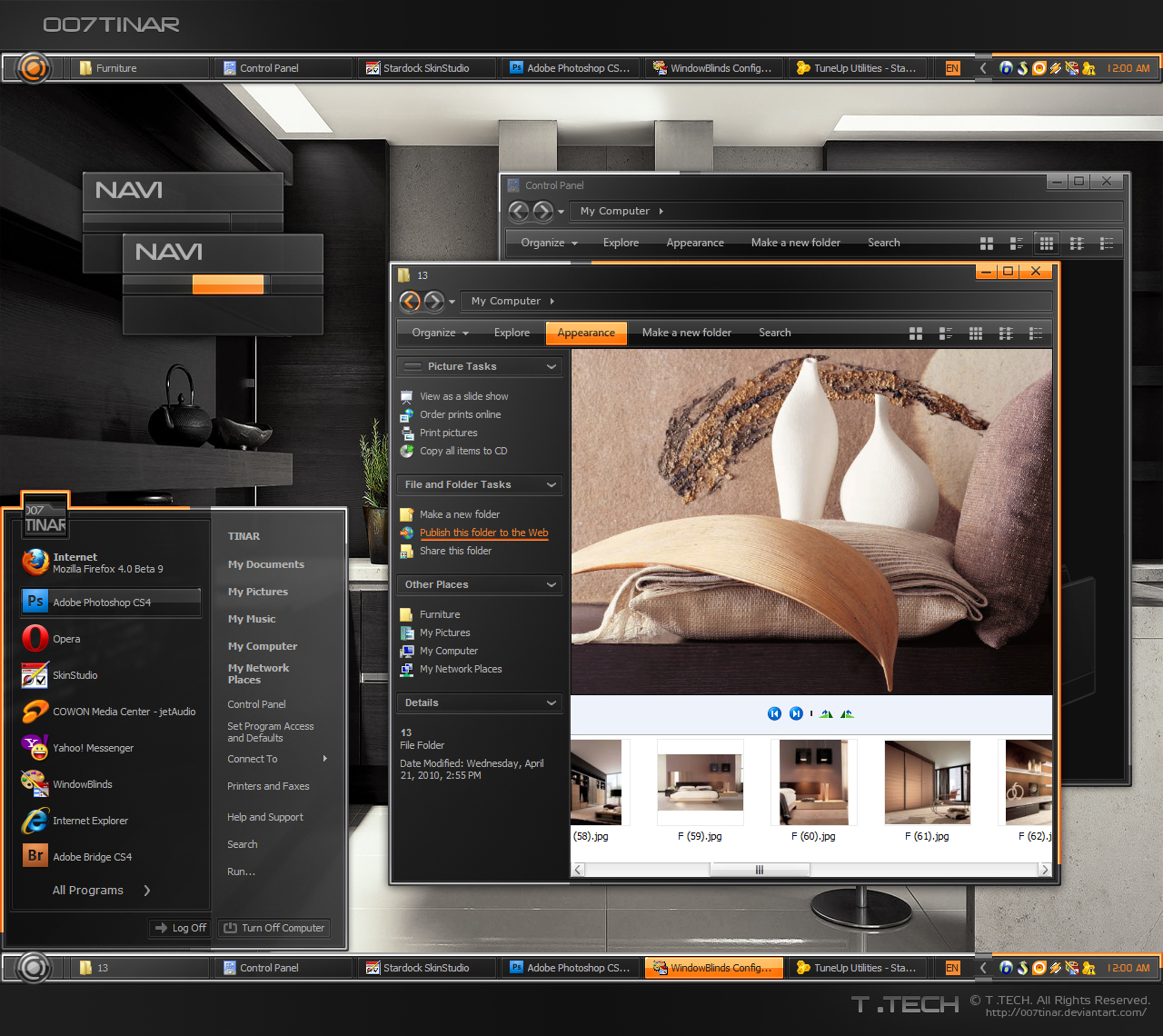Switch Control Panel window to Icons grid view
This screenshot has width=1163, height=1036.
(1047, 243)
